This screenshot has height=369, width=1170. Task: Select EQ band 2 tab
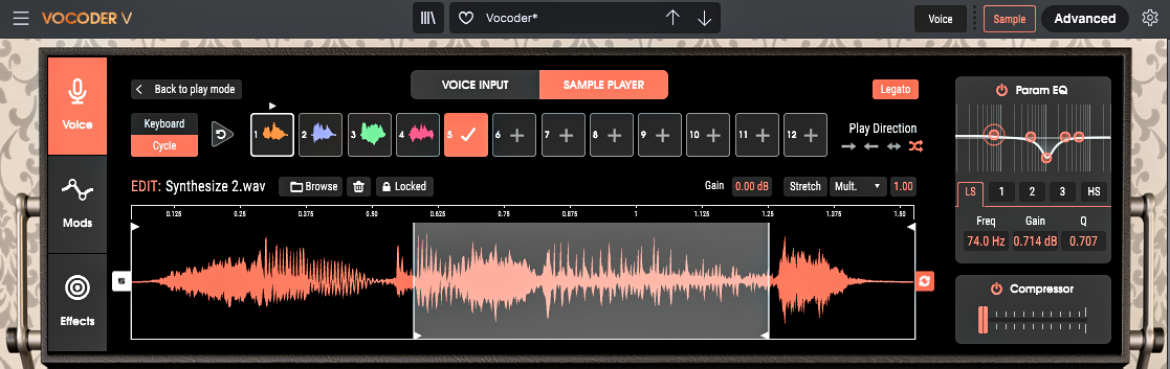pyautogui.click(x=1032, y=192)
